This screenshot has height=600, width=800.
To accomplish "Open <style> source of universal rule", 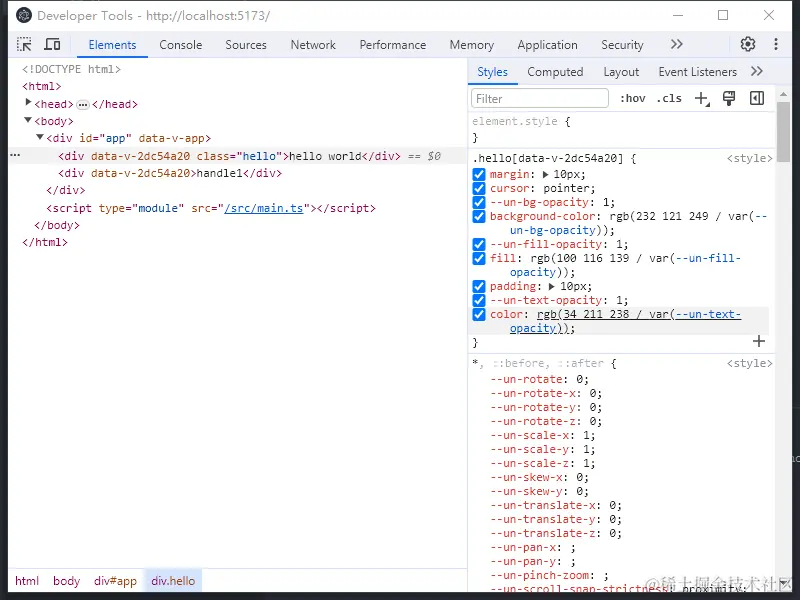I will tap(749, 363).
